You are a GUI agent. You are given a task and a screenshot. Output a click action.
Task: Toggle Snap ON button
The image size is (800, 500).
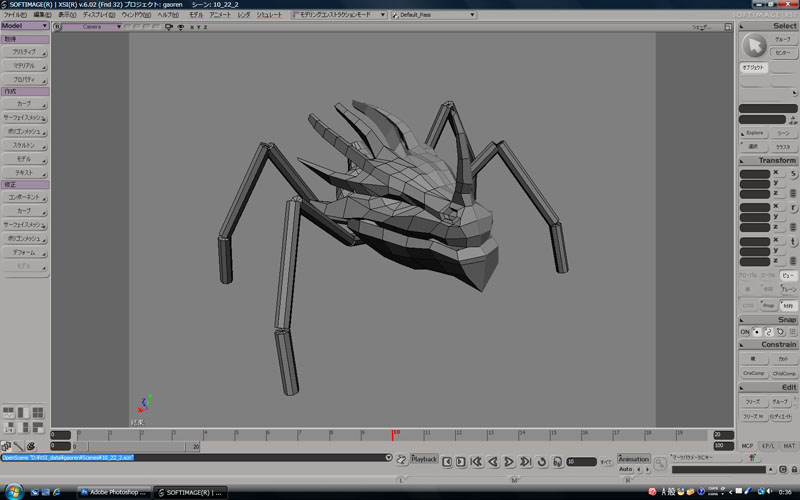point(744,331)
